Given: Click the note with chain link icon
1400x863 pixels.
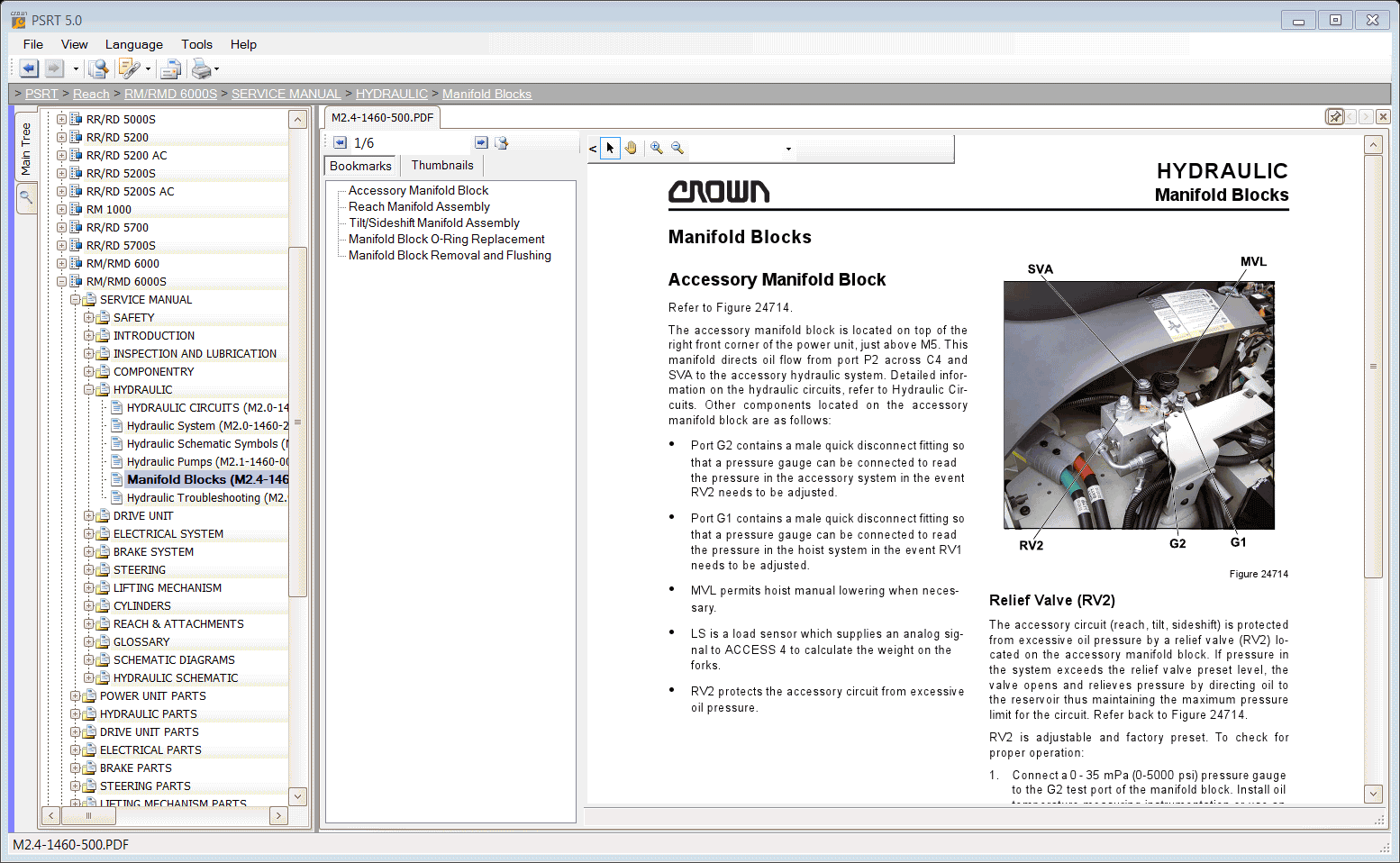Looking at the screenshot, I should click(129, 68).
